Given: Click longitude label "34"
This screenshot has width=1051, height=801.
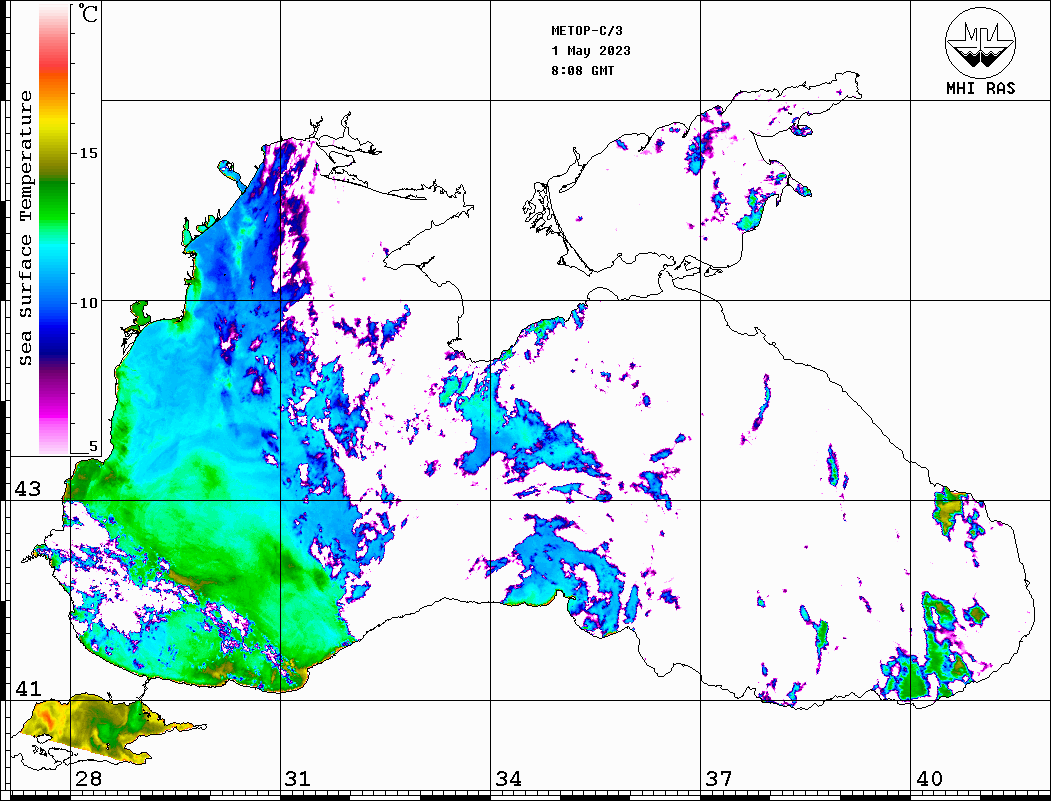Looking at the screenshot, I should coord(508,778).
